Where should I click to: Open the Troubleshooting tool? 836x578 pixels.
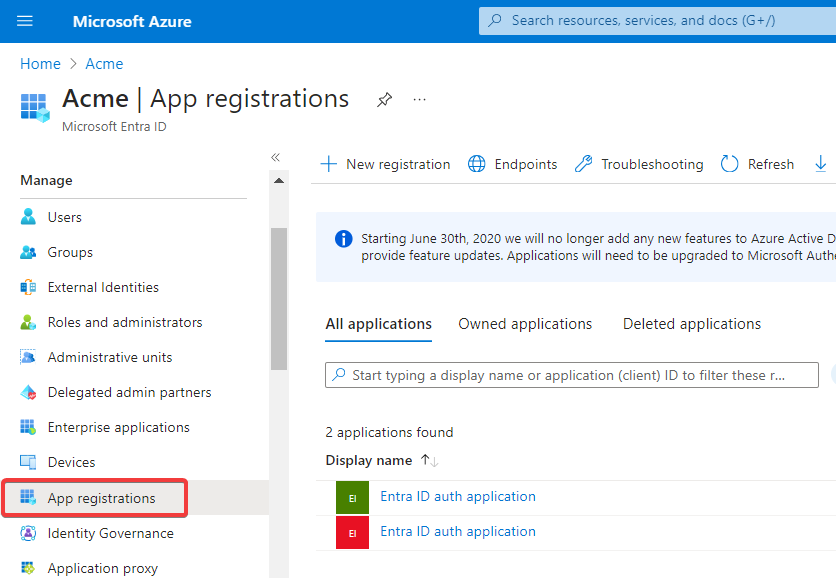tap(639, 164)
